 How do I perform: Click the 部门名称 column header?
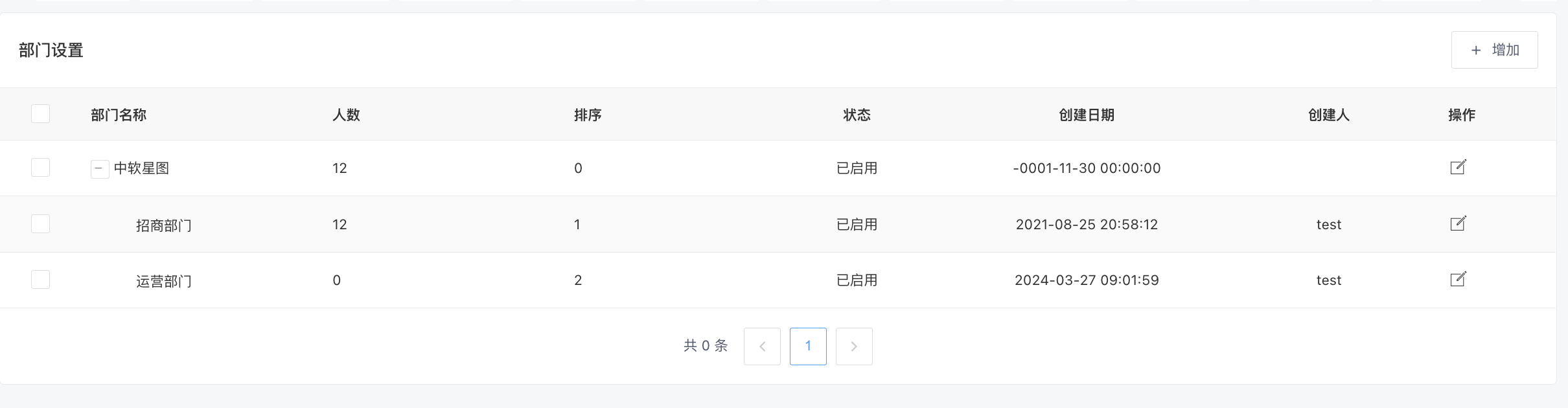point(119,115)
